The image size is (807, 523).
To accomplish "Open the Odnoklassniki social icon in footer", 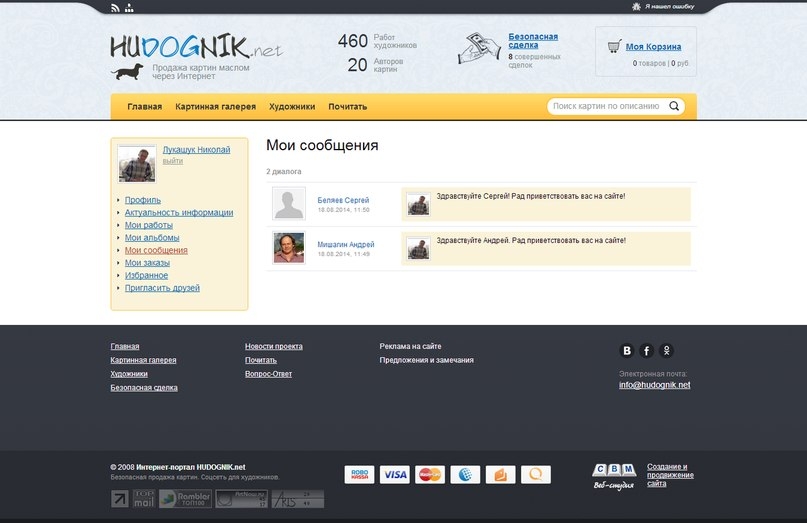I will tap(667, 350).
